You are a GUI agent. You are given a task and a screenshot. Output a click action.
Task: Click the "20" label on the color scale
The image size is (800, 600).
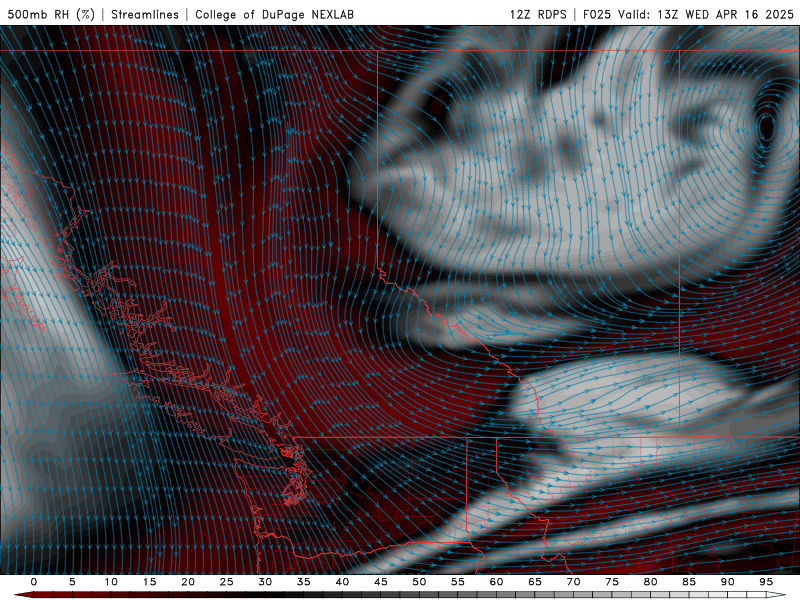point(188,582)
